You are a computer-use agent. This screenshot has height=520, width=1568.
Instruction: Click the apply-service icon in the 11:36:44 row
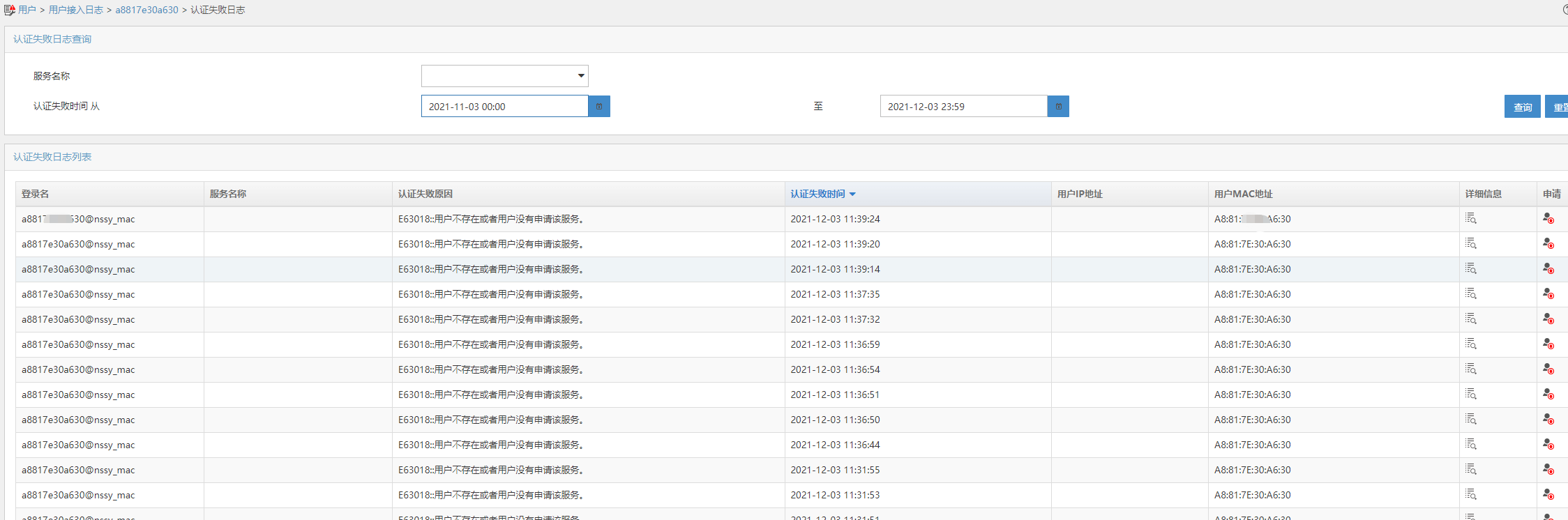(1548, 444)
